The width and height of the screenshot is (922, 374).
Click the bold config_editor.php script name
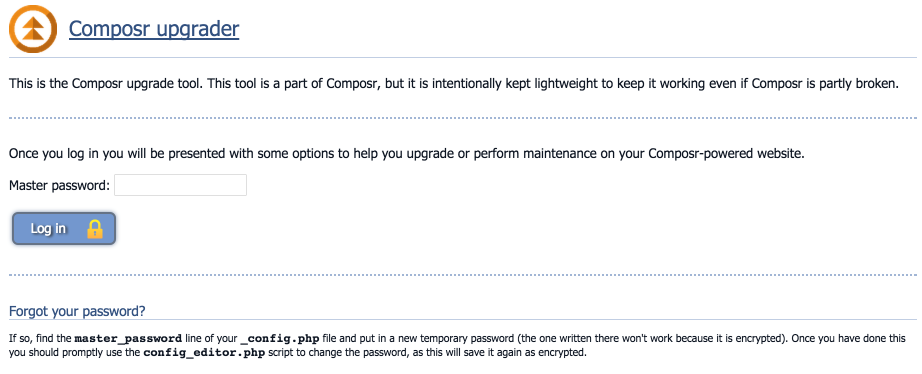205,353
